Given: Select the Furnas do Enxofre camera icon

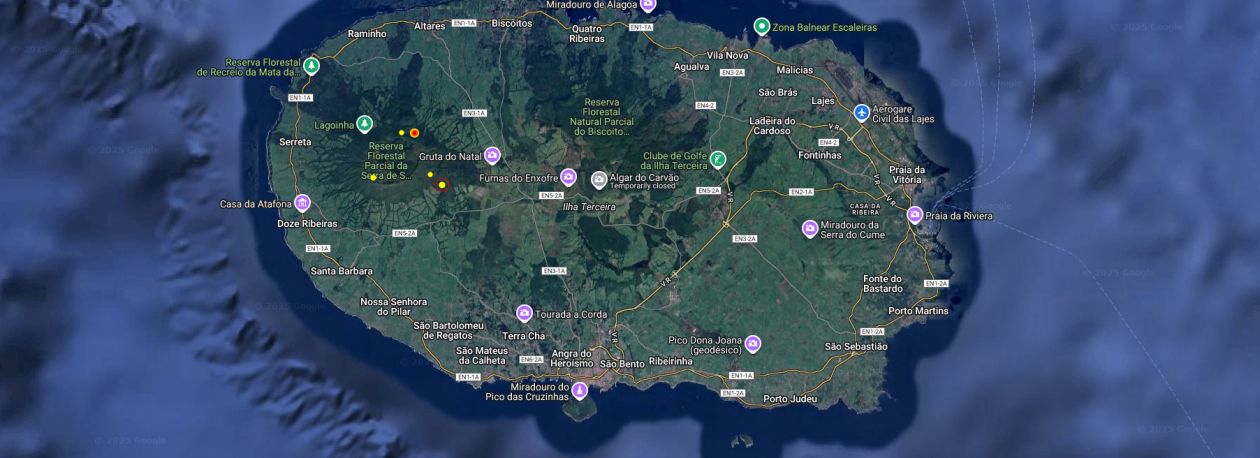Looking at the screenshot, I should pos(568,177).
